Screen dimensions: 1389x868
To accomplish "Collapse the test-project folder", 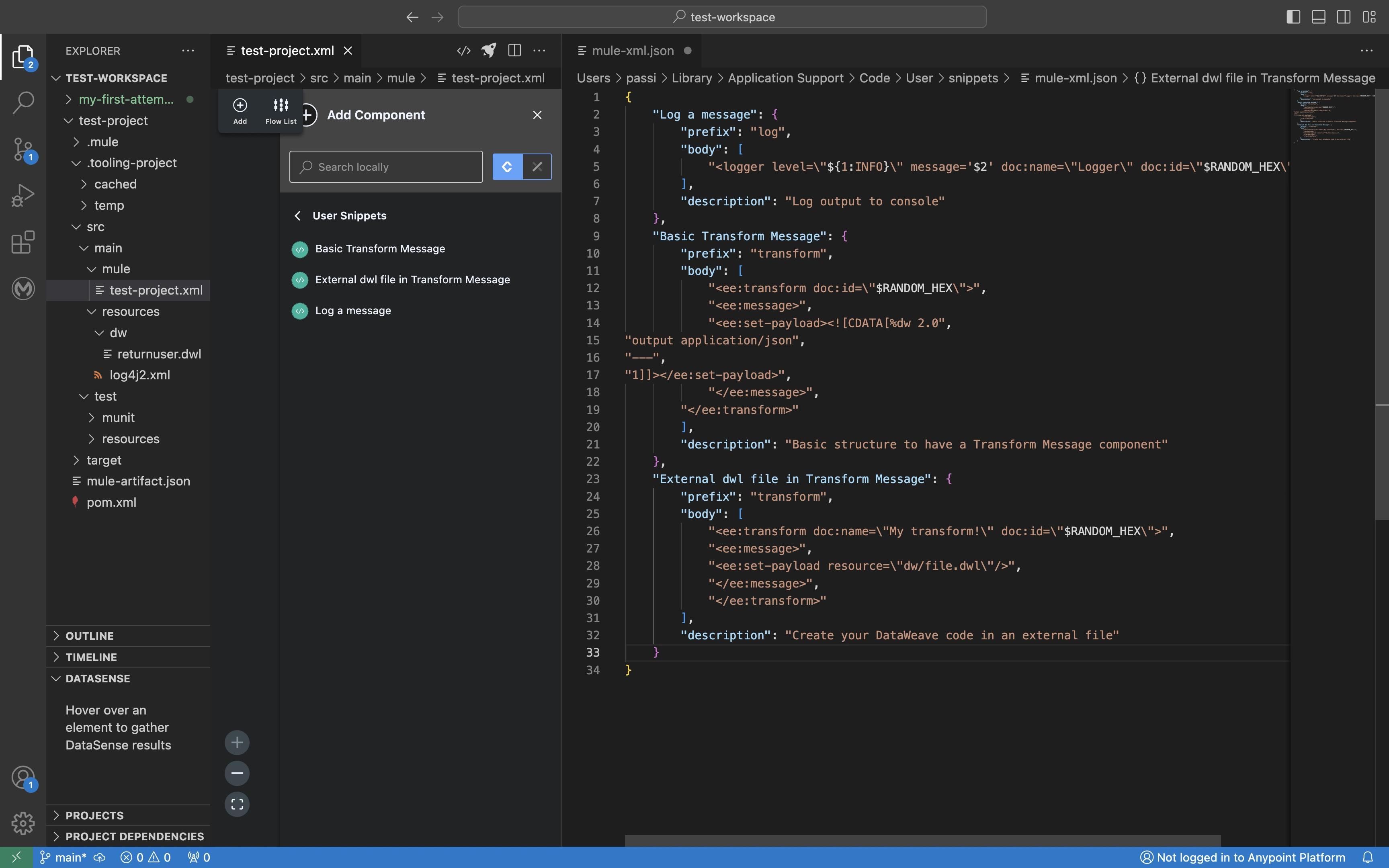I will [x=113, y=121].
